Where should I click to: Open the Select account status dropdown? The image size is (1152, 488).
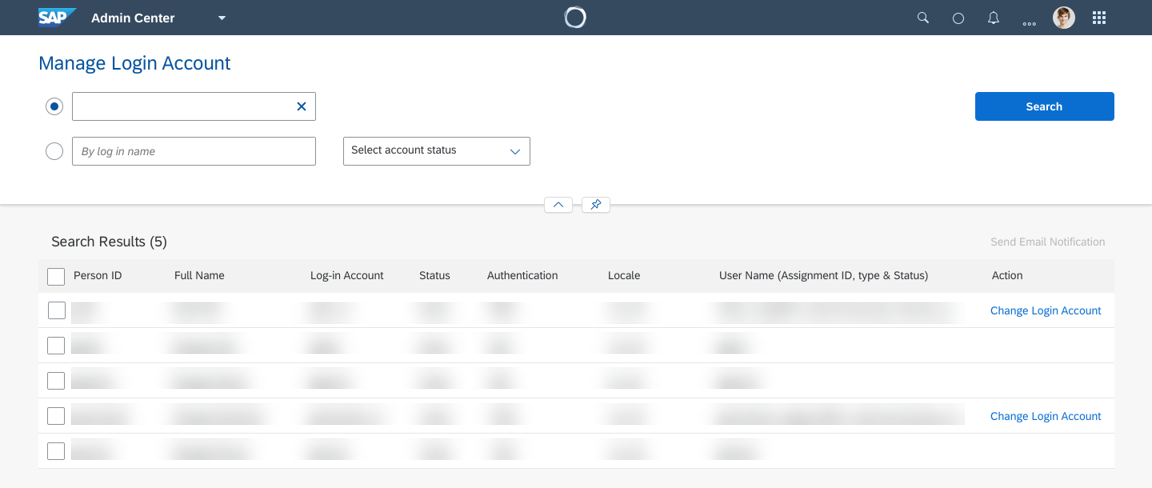pos(436,151)
